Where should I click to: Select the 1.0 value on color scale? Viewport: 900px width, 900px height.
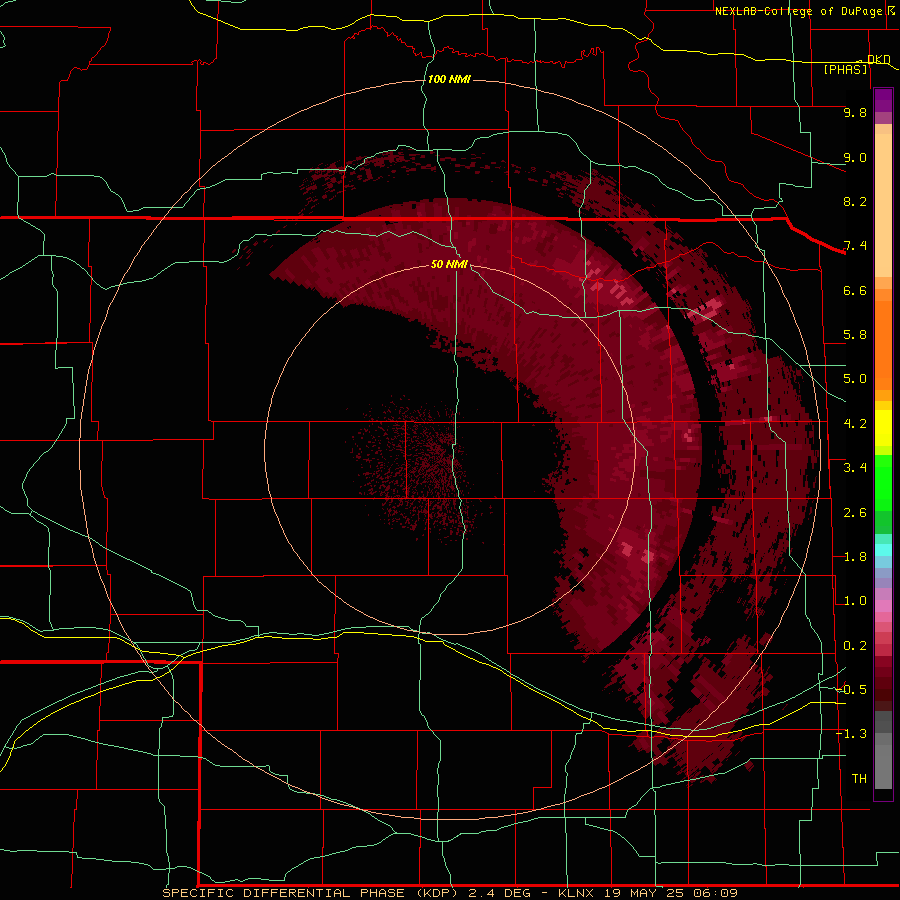(855, 601)
